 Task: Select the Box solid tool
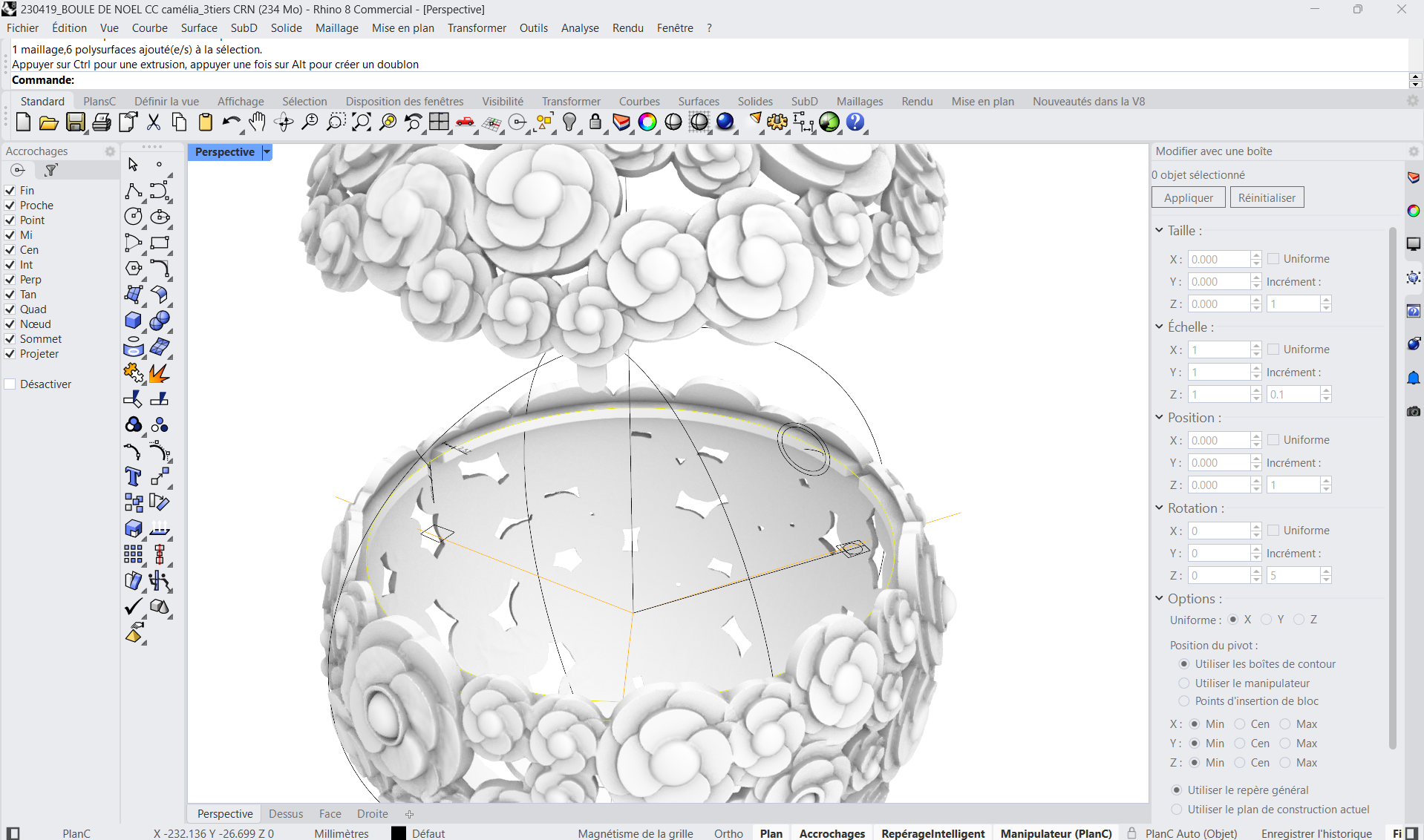134,321
